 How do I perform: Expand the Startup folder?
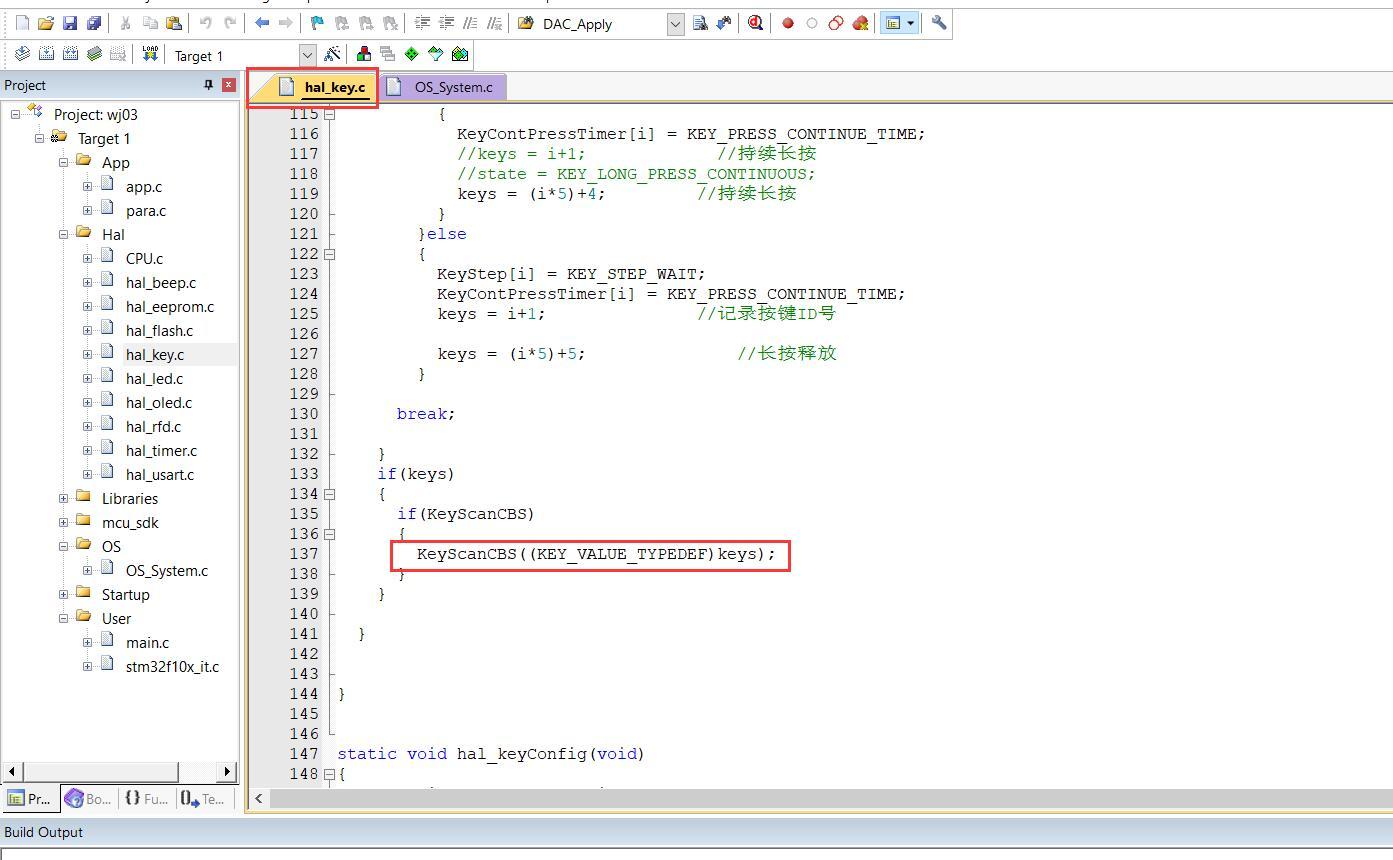[x=64, y=594]
